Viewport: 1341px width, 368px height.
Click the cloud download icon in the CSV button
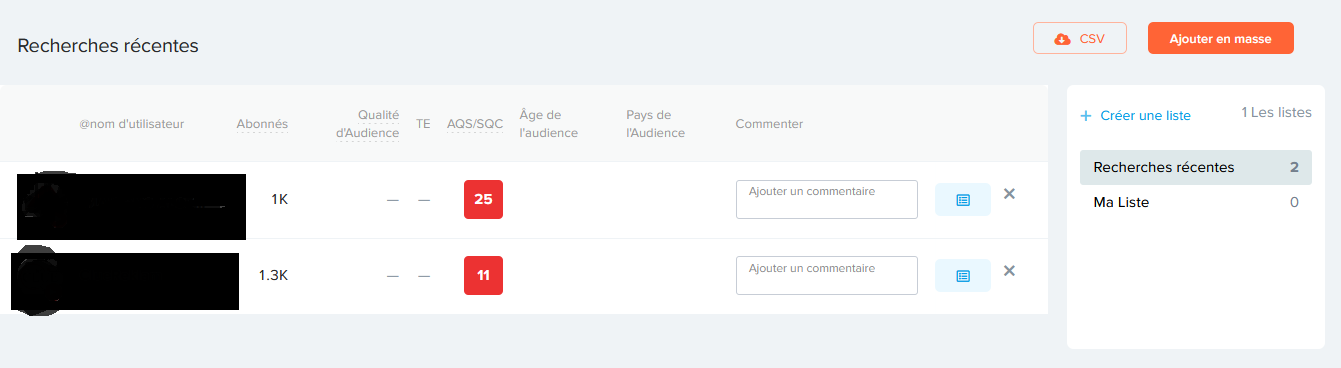(1062, 39)
